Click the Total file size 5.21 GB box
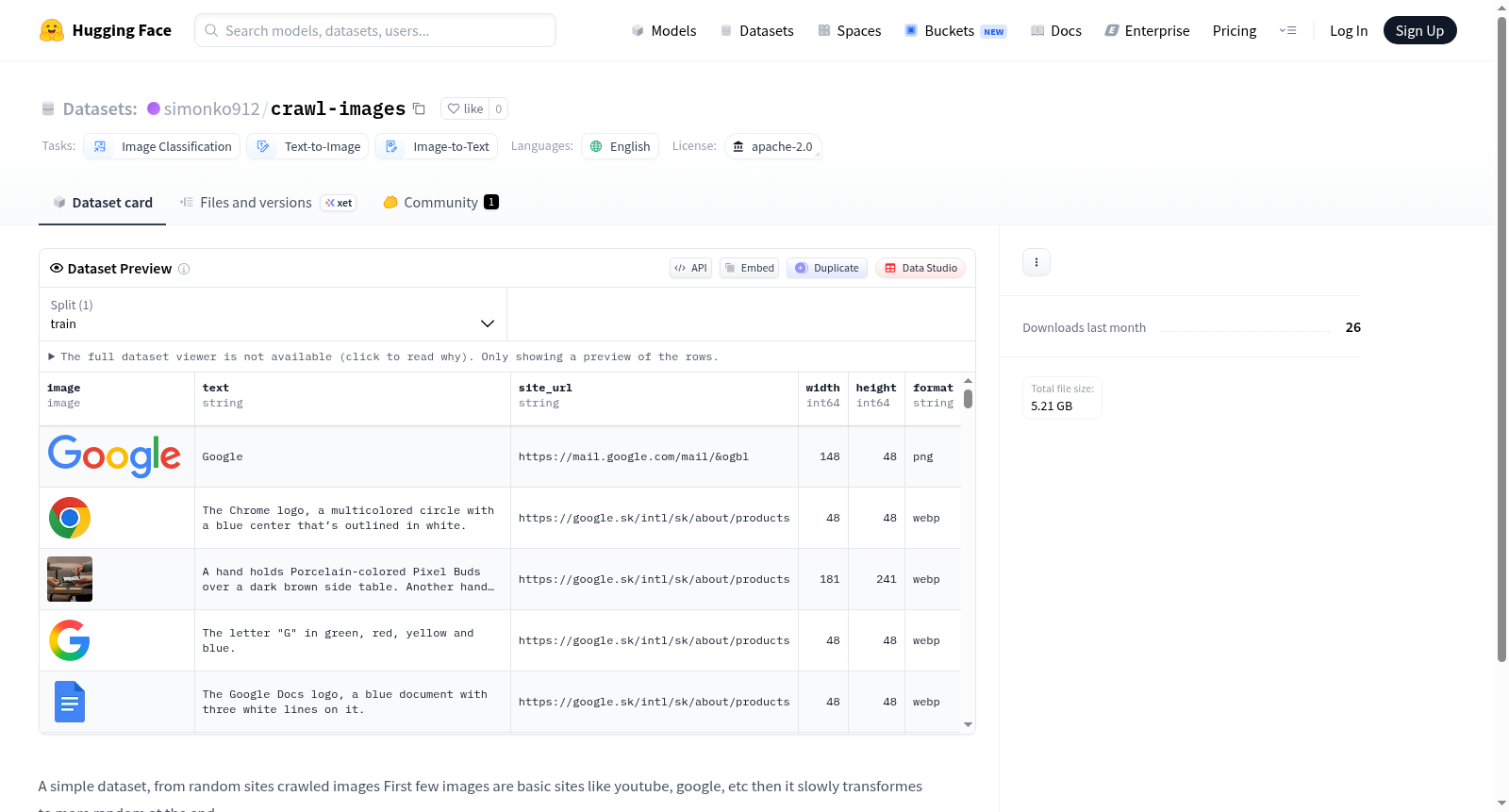 pos(1062,397)
